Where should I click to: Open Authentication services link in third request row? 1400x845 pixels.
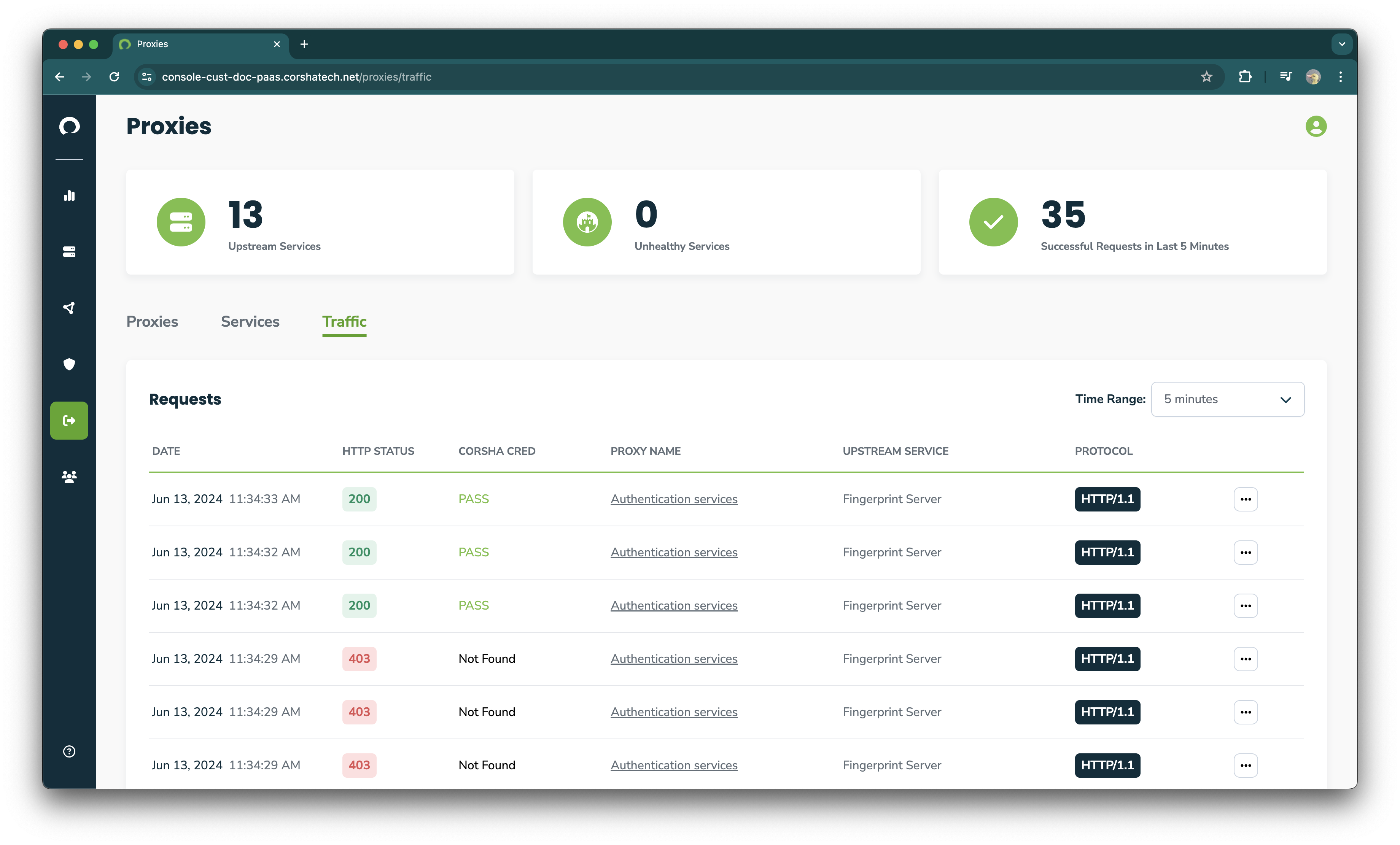[674, 606]
